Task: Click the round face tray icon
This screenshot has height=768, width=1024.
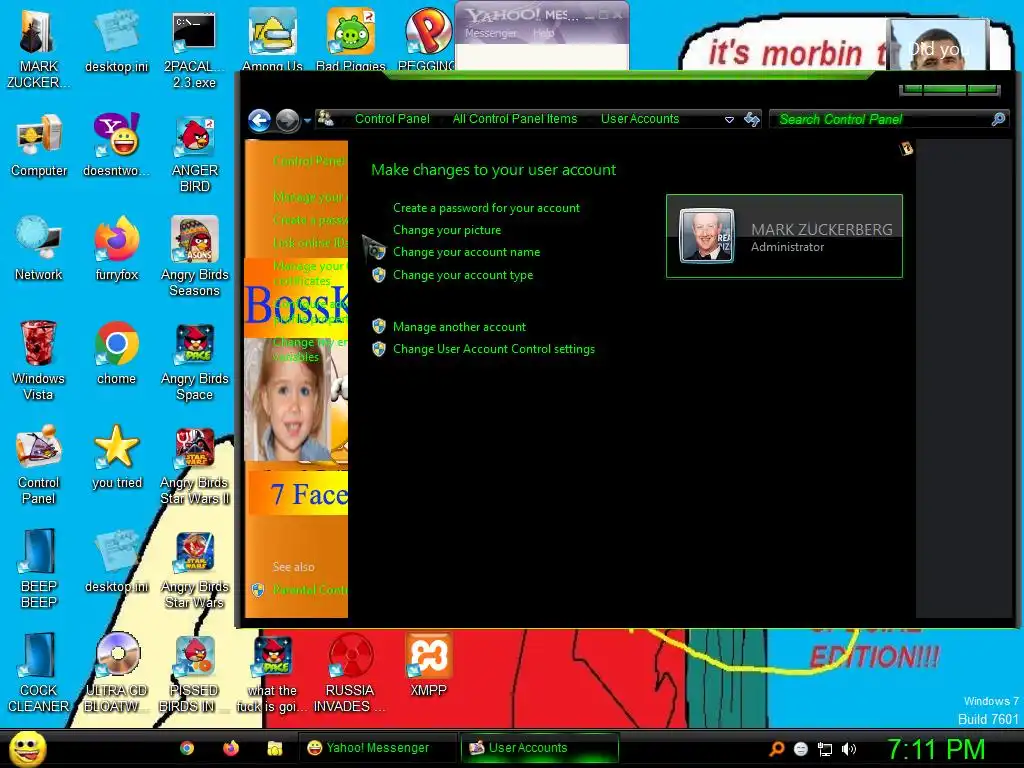Action: 801,749
